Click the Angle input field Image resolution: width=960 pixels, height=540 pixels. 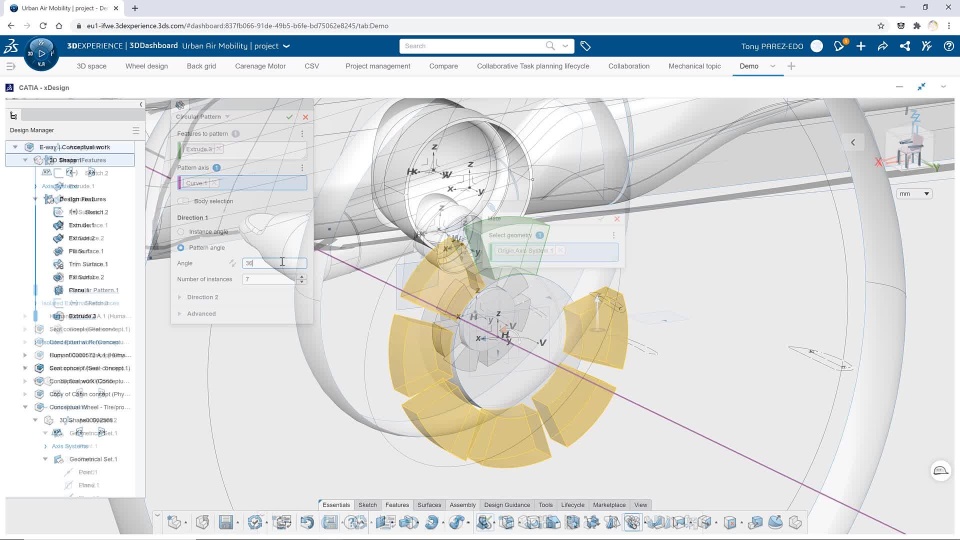(x=274, y=263)
